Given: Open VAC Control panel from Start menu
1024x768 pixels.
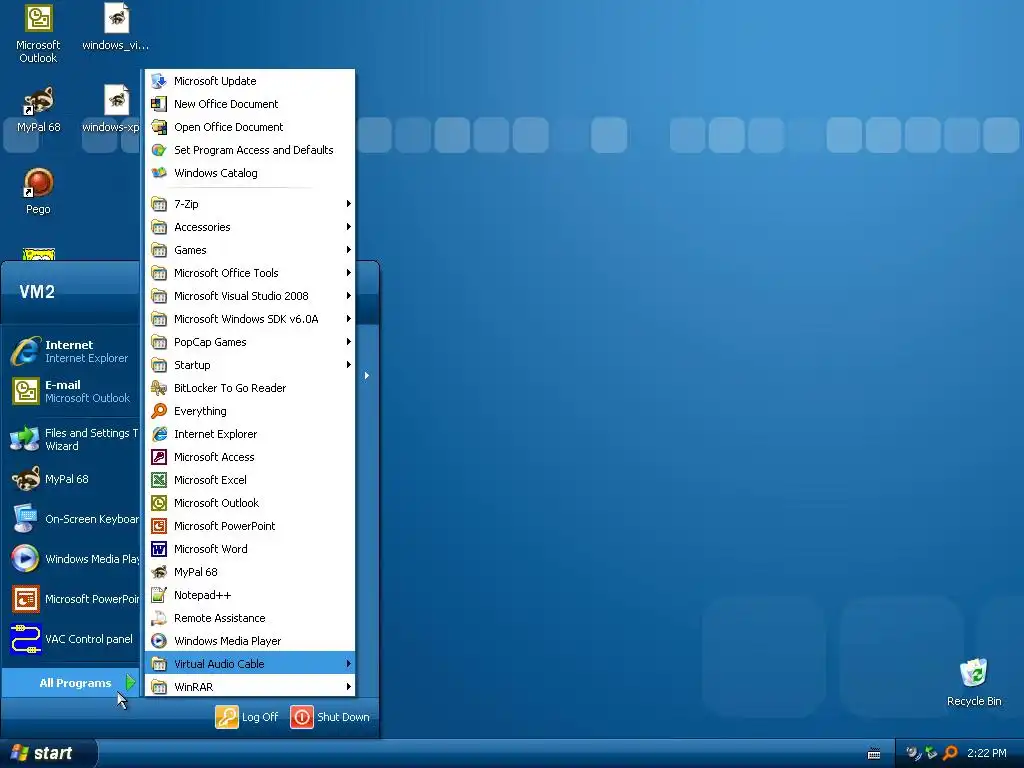Looking at the screenshot, I should click(72, 639).
